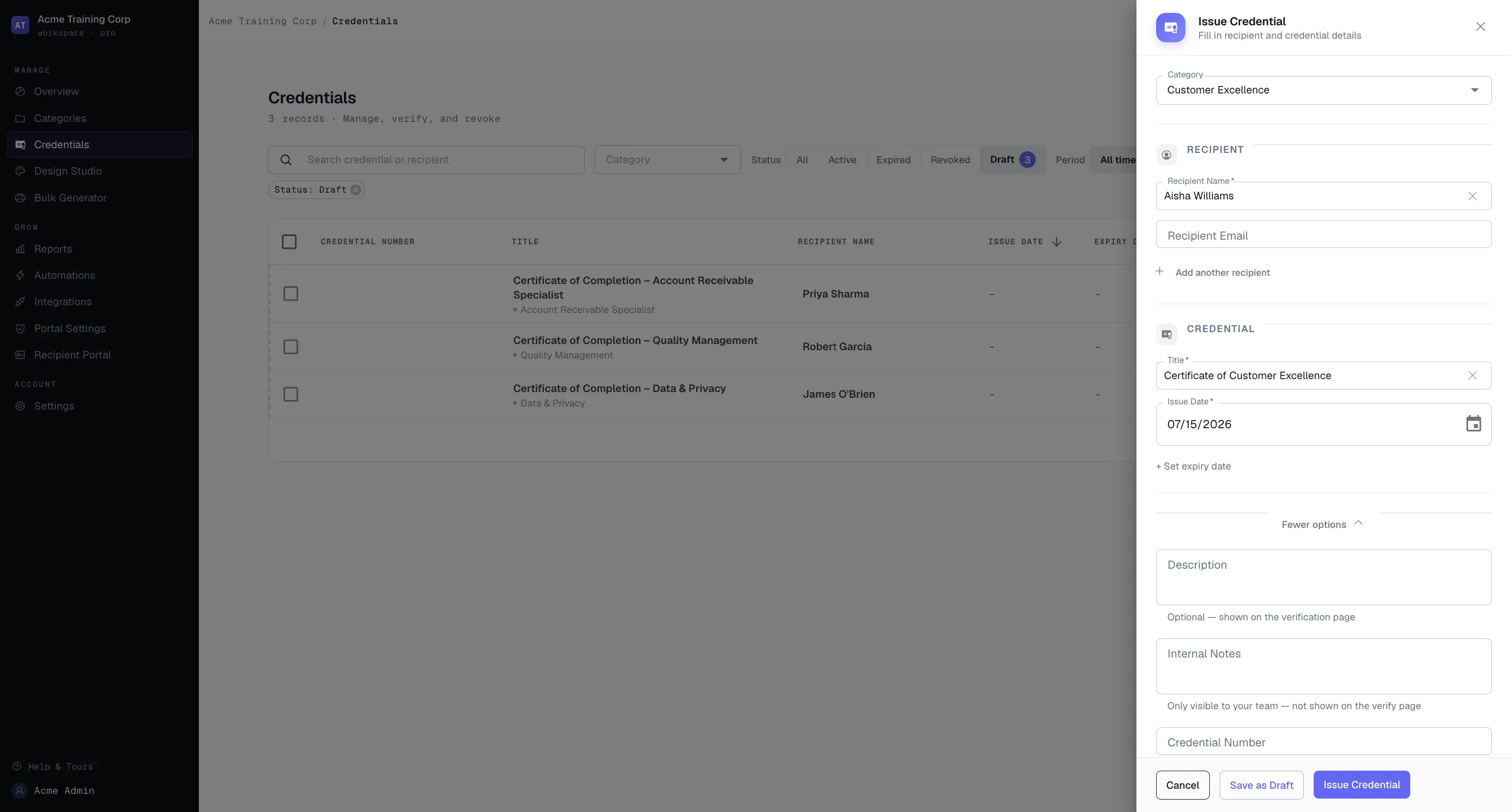Select the Expired status tab
This screenshot has width=1512, height=812.
click(893, 160)
